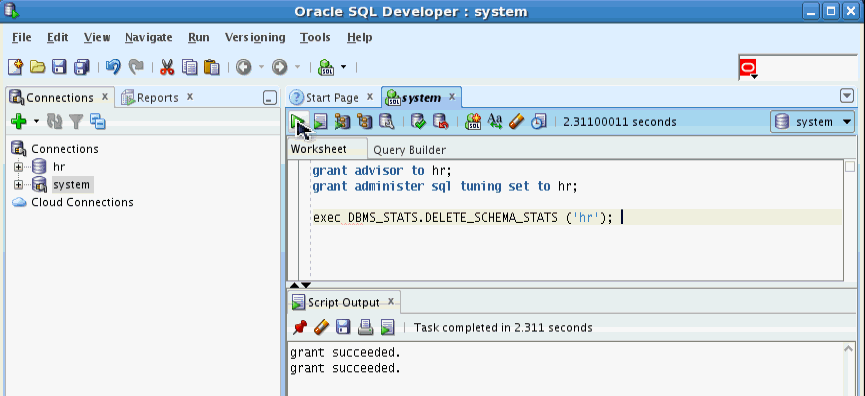
Task: Expand the hr connection node
Action: coord(19,167)
